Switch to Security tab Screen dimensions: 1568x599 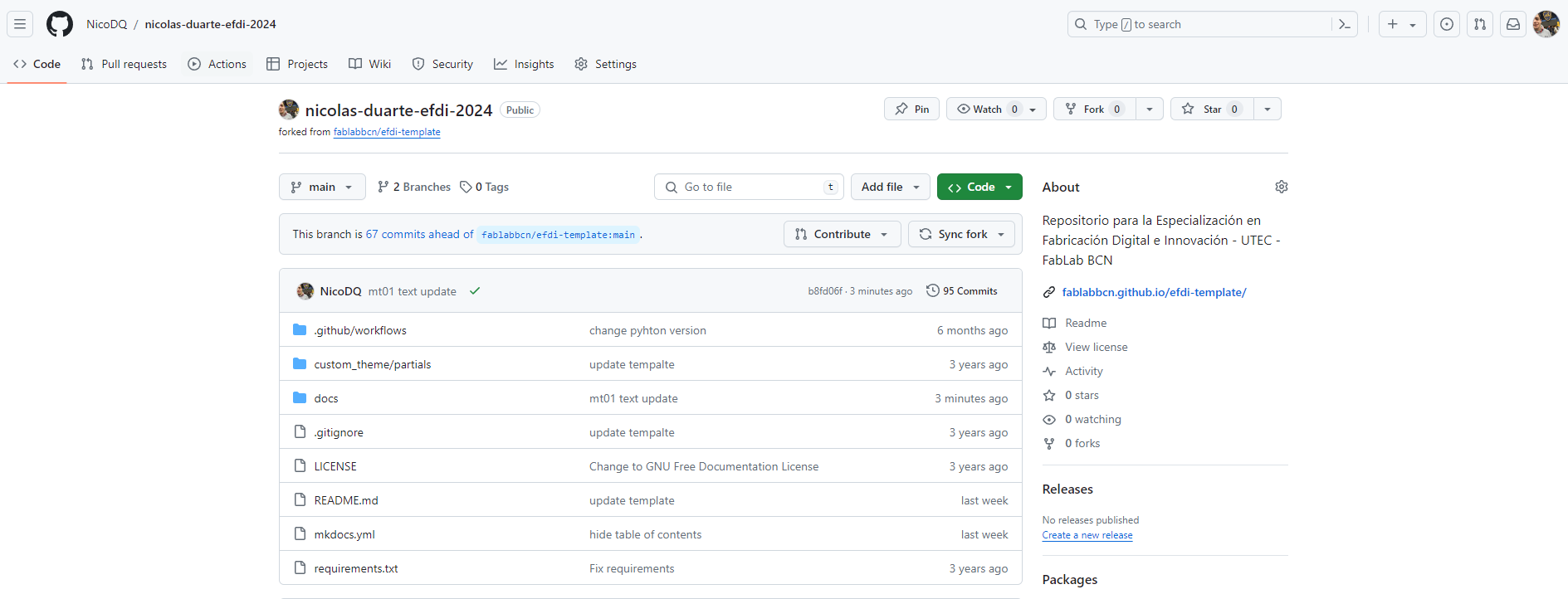(x=442, y=64)
